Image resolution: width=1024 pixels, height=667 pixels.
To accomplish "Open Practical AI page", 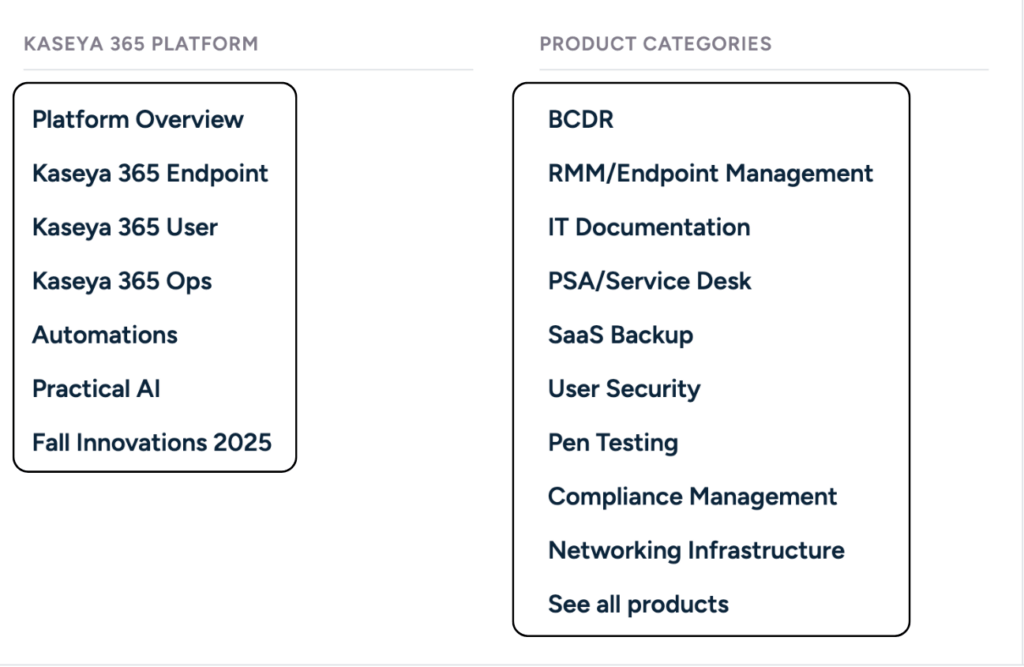I will click(96, 390).
